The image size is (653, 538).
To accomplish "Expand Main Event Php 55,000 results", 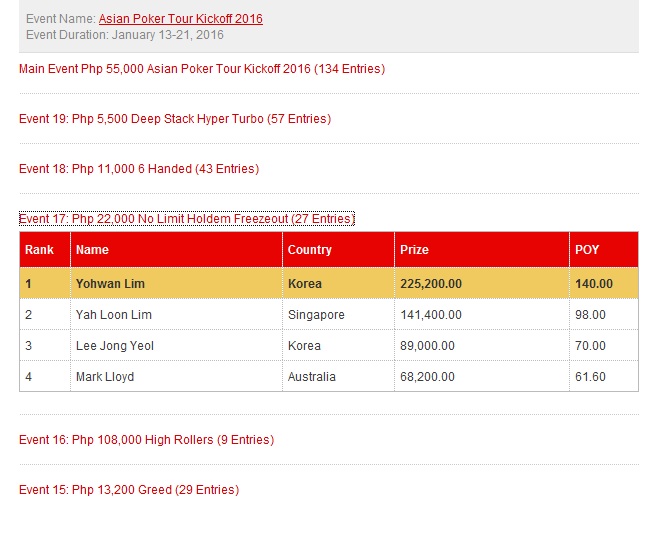I will tap(202, 69).
